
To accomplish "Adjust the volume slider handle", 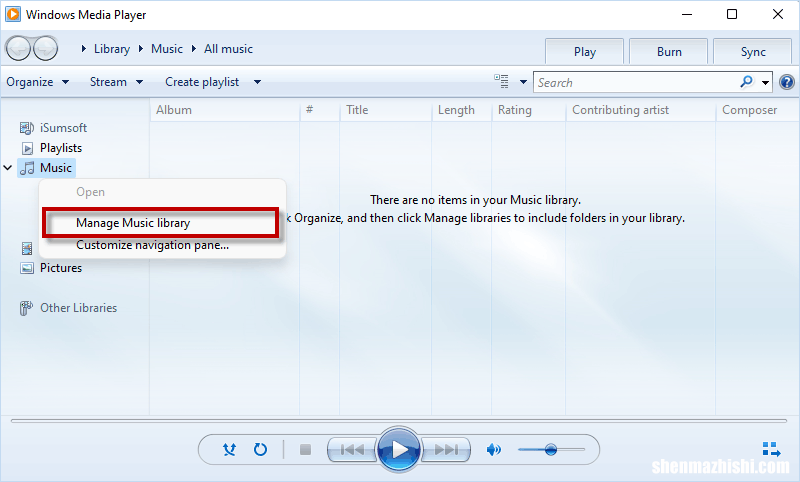I will (551, 449).
